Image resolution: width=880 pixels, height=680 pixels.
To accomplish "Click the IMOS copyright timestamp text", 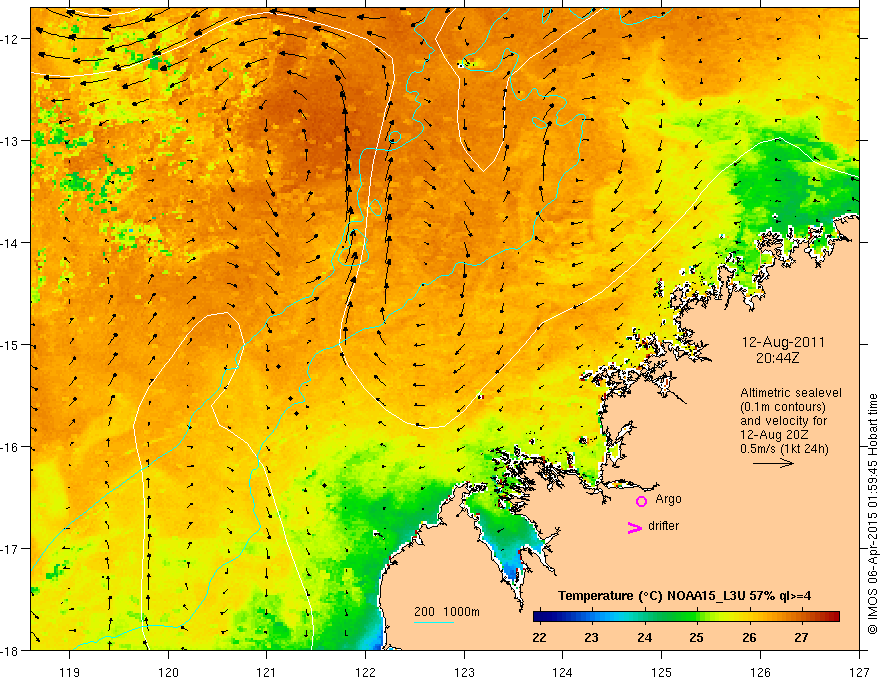I will coord(873,514).
